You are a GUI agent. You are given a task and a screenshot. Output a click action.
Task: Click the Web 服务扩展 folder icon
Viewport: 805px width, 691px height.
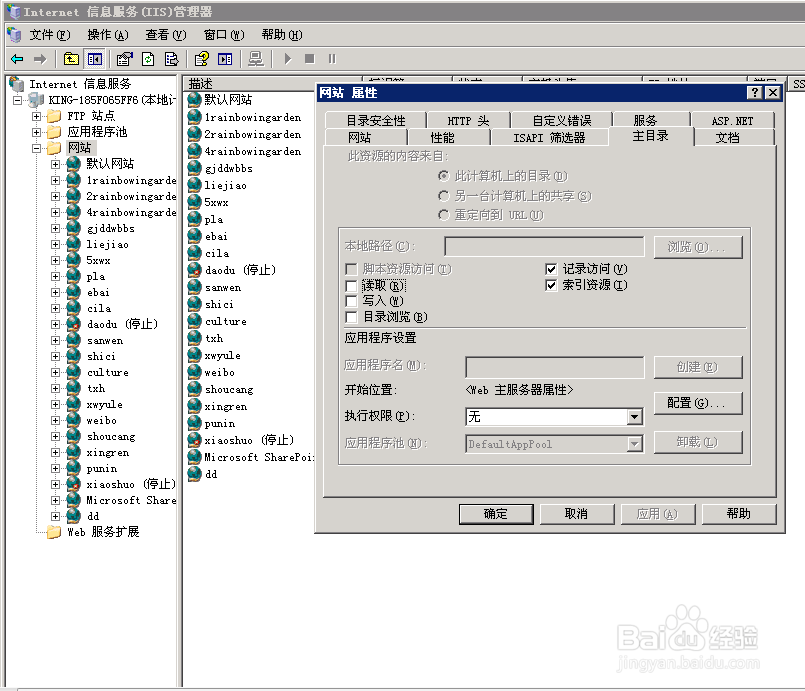(x=54, y=532)
